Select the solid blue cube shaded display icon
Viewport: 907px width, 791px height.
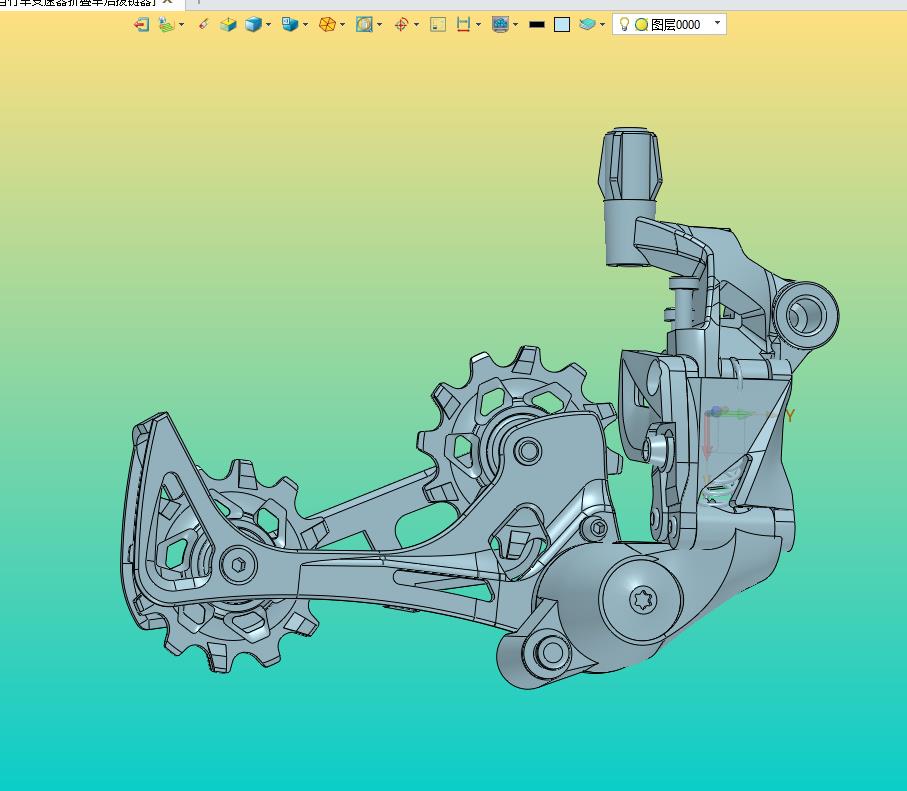[253, 24]
